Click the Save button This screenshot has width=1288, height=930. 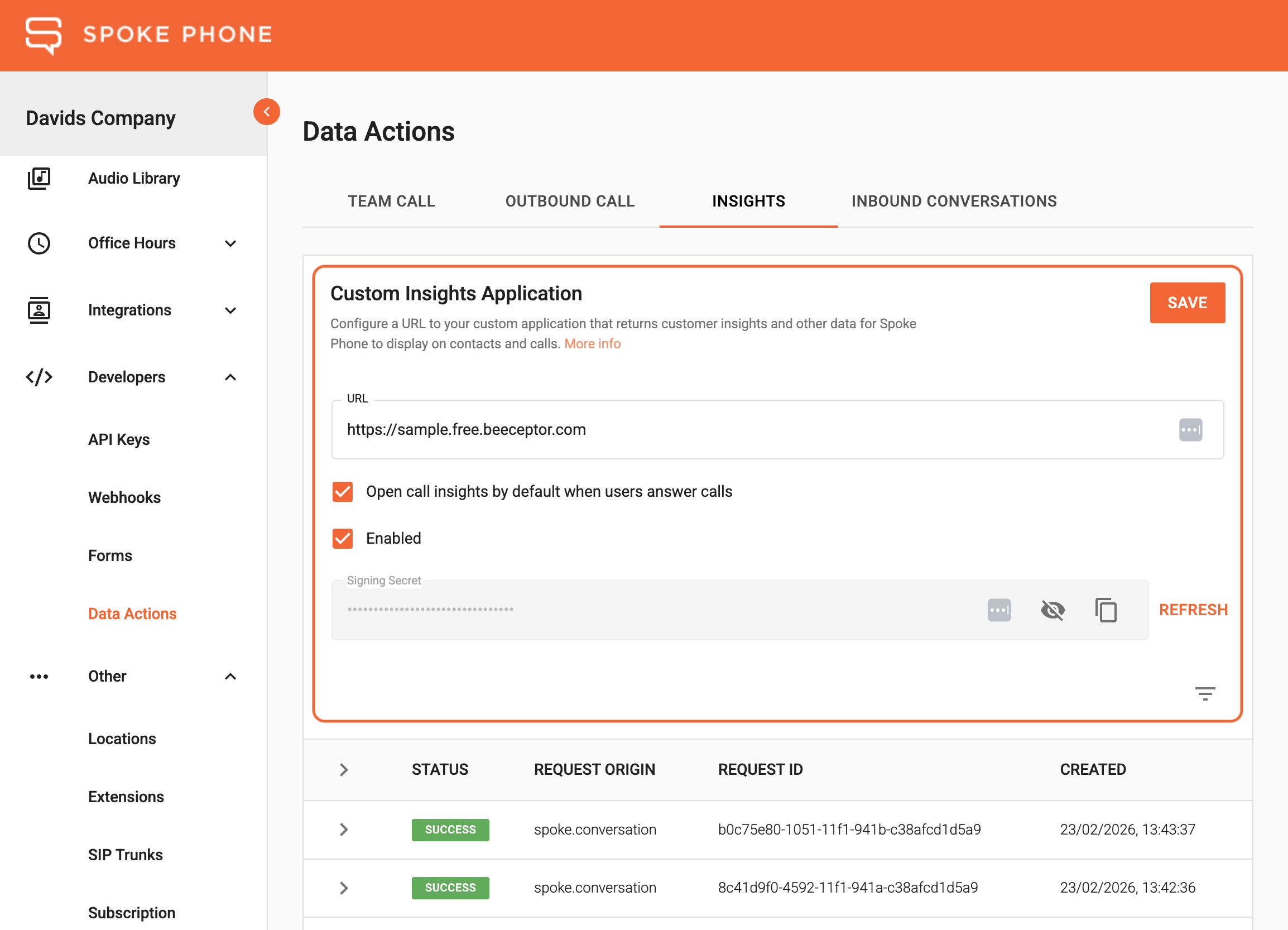click(x=1187, y=303)
